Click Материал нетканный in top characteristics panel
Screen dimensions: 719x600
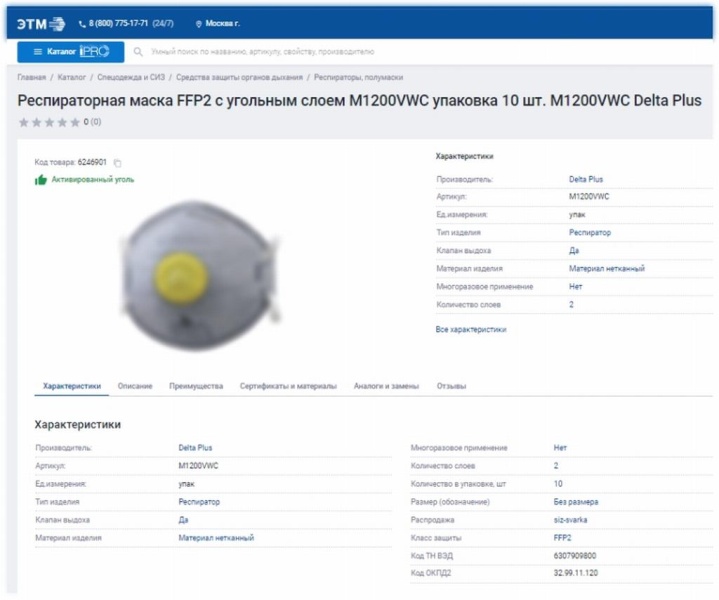(x=607, y=268)
